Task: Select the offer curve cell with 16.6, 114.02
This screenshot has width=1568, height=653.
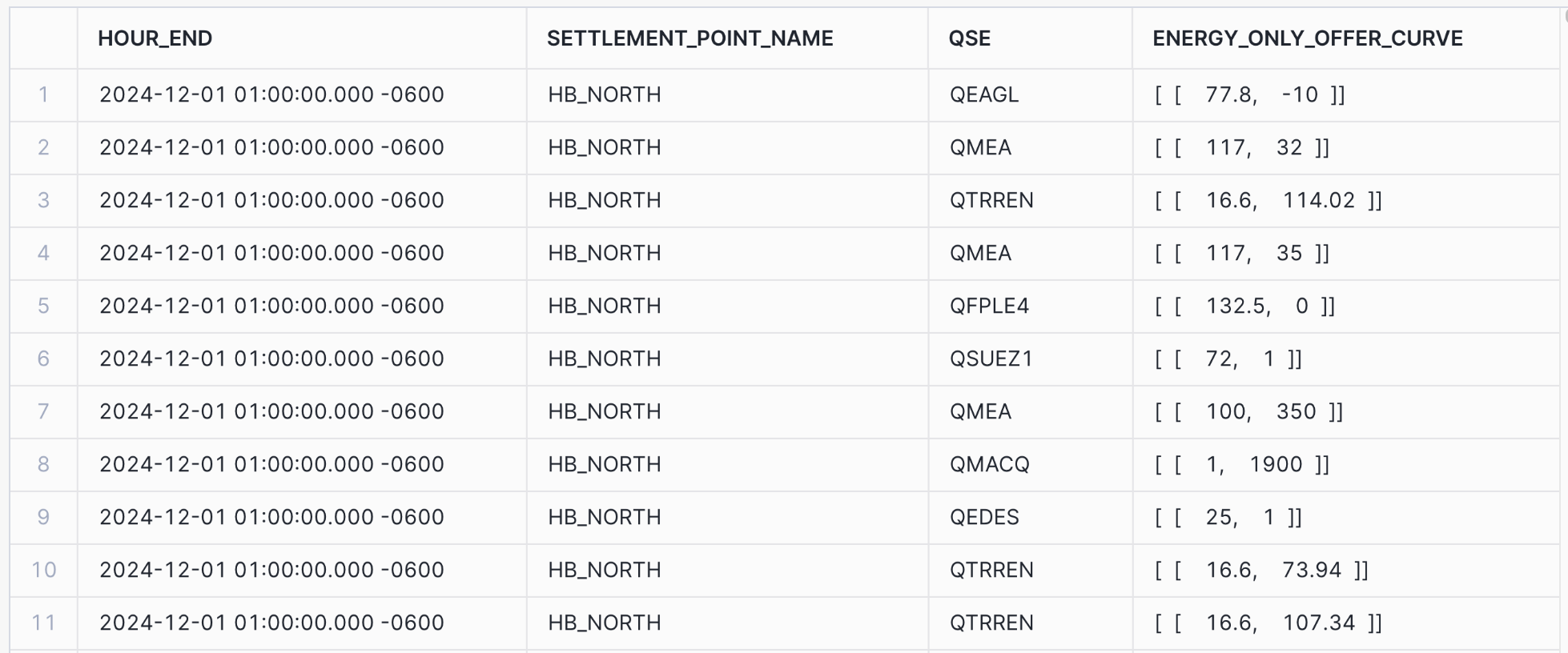Action: 1268,200
